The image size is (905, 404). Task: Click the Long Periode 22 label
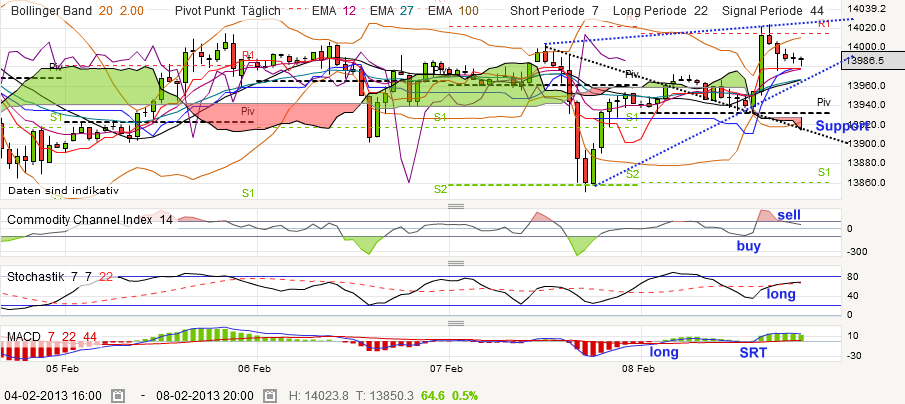(660, 11)
